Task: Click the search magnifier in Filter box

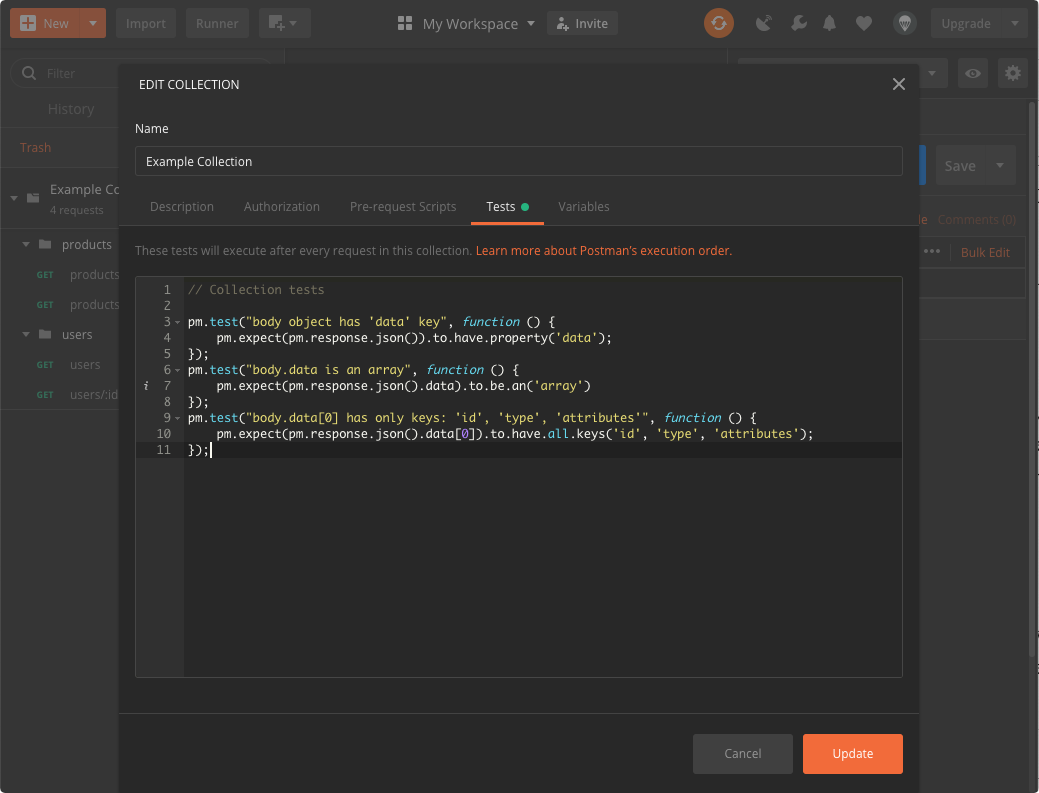Action: (28, 73)
